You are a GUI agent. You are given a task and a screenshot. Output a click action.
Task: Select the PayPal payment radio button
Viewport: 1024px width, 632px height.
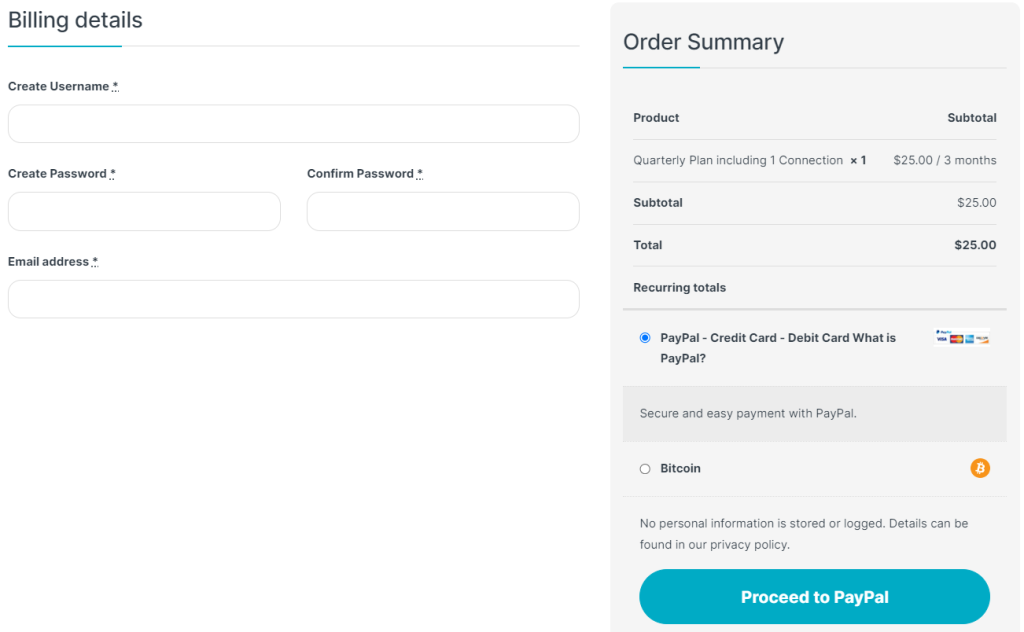point(645,338)
